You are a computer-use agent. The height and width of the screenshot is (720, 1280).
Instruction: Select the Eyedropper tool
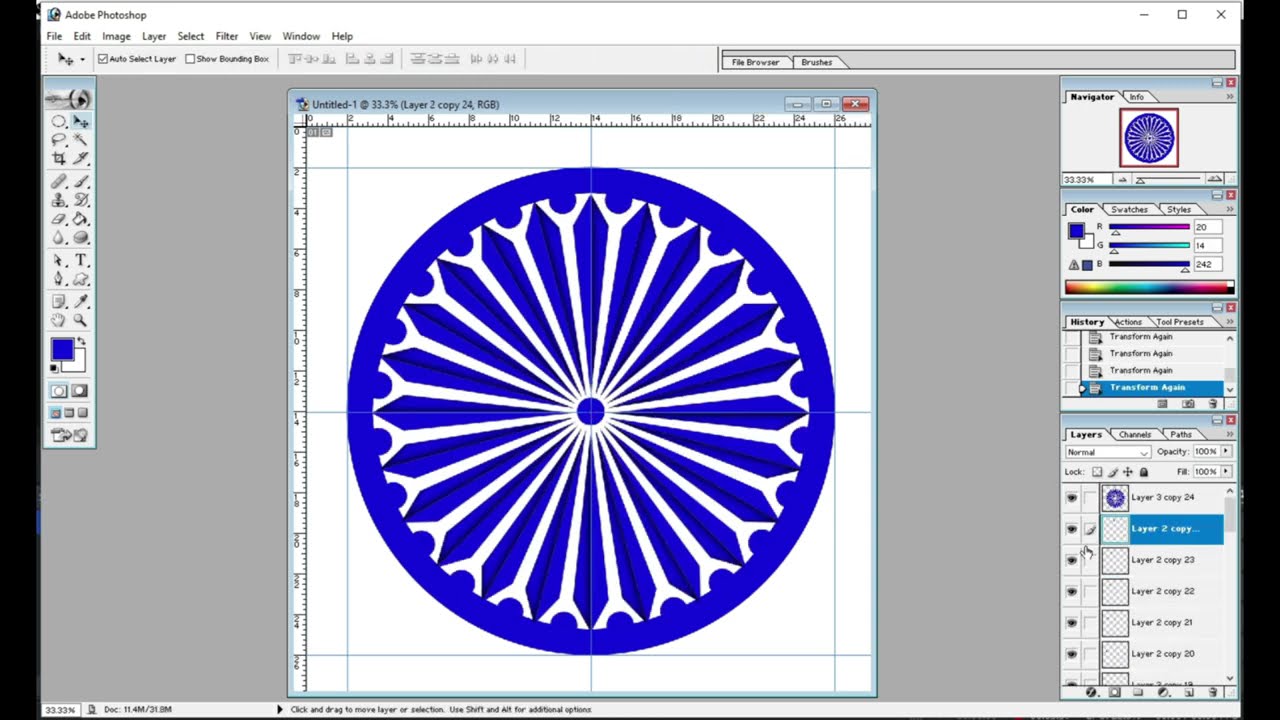[x=80, y=301]
